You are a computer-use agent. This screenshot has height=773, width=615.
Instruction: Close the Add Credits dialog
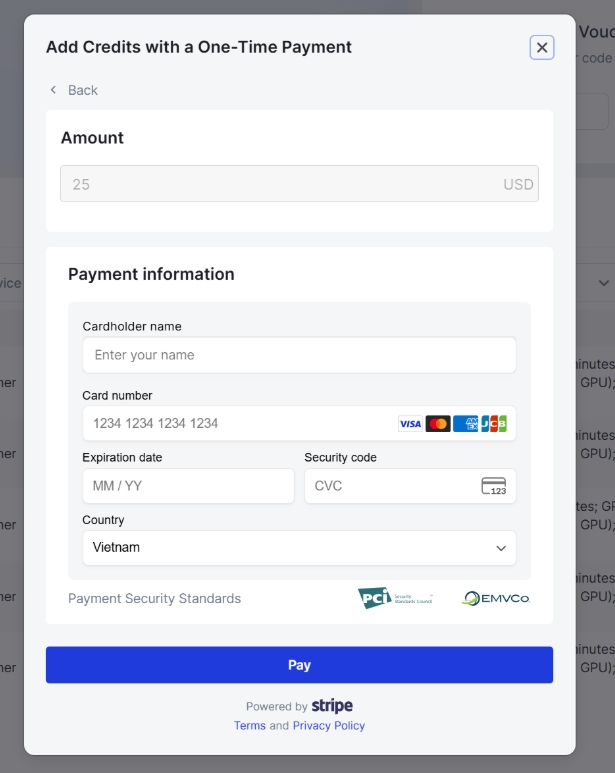(x=542, y=47)
